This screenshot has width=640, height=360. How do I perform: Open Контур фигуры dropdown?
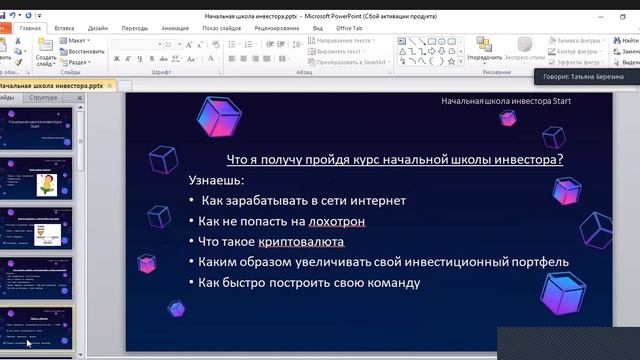576,51
